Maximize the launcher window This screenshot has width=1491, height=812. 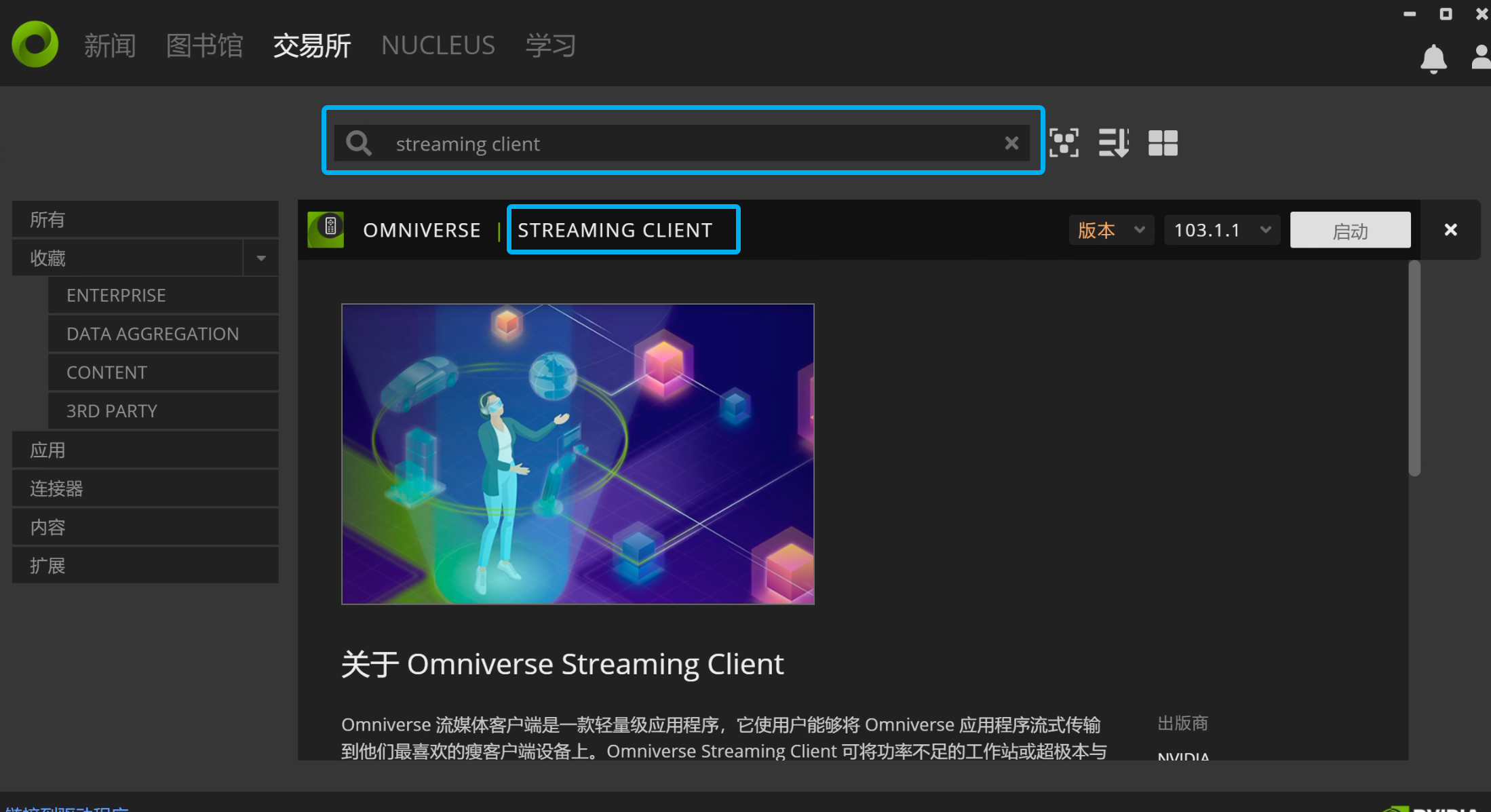click(x=1446, y=14)
